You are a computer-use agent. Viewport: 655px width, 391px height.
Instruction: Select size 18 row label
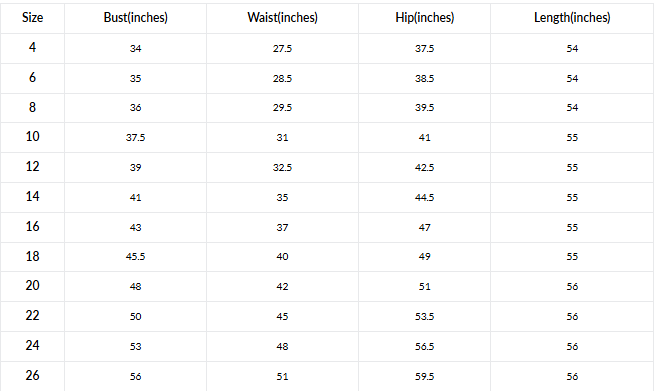[33, 256]
